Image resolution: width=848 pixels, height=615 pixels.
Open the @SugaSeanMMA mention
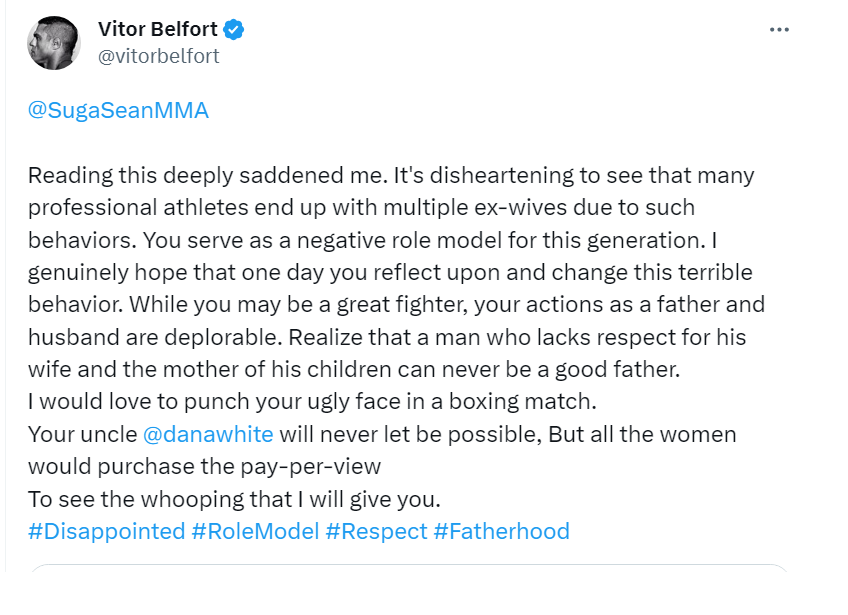(x=118, y=111)
